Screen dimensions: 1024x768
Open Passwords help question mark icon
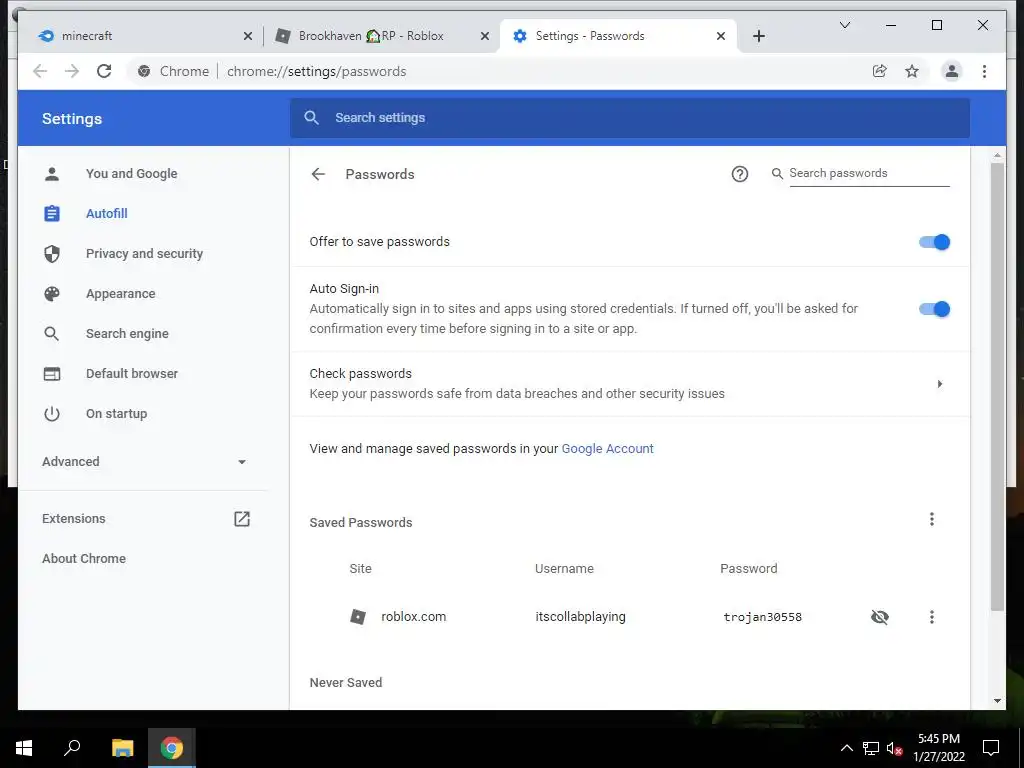coord(739,174)
